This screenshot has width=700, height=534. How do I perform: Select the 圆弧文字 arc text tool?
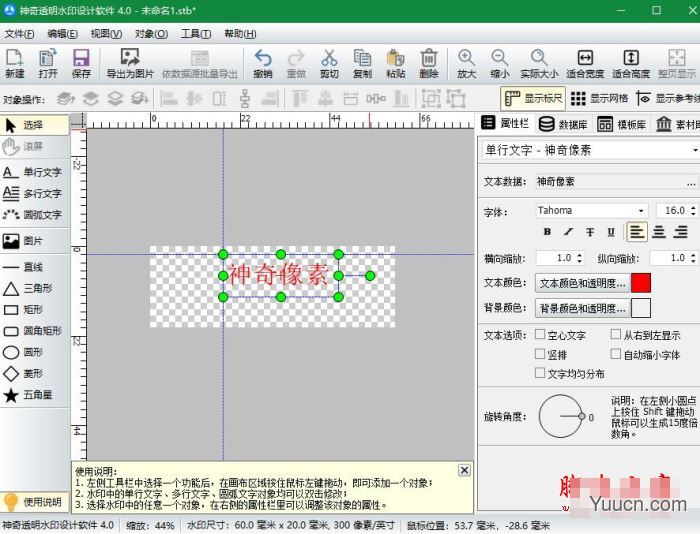tap(34, 214)
